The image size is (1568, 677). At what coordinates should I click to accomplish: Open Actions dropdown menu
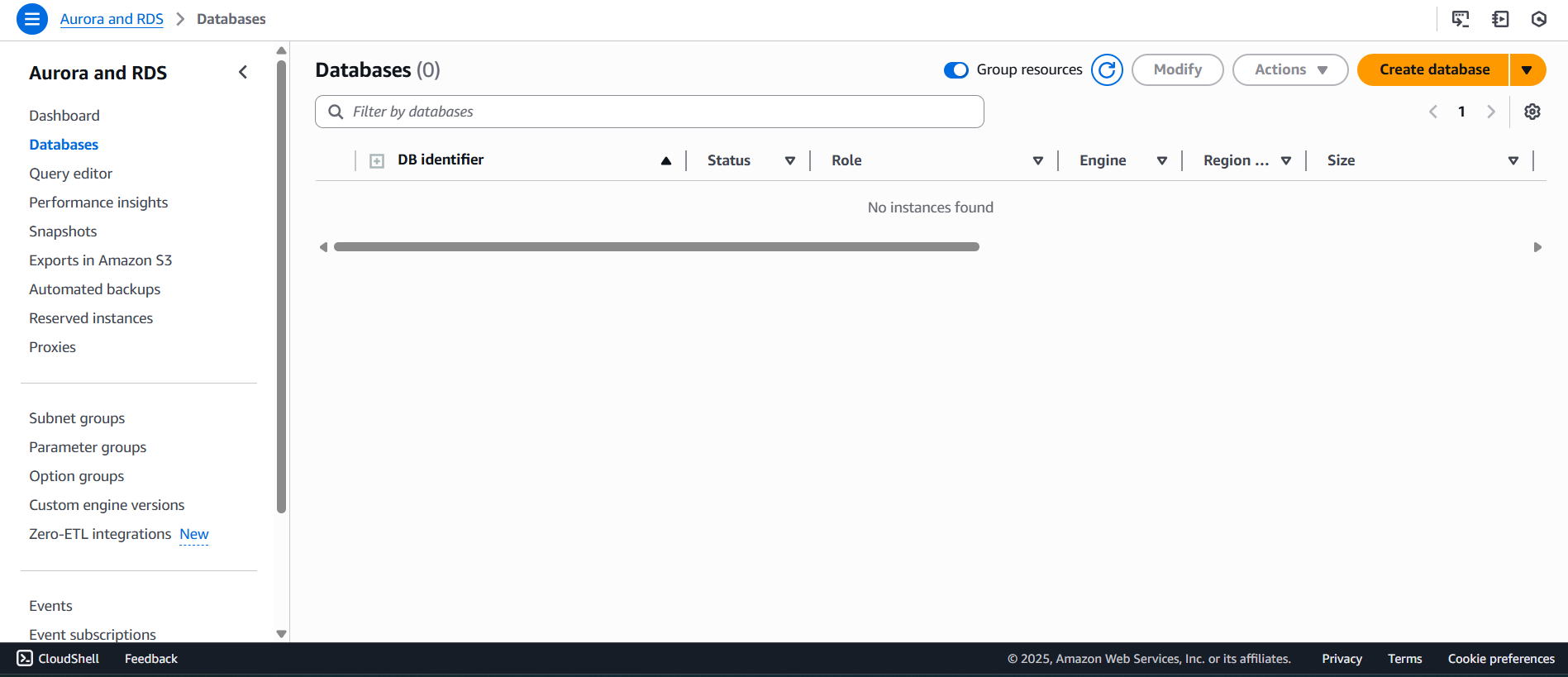pos(1290,69)
